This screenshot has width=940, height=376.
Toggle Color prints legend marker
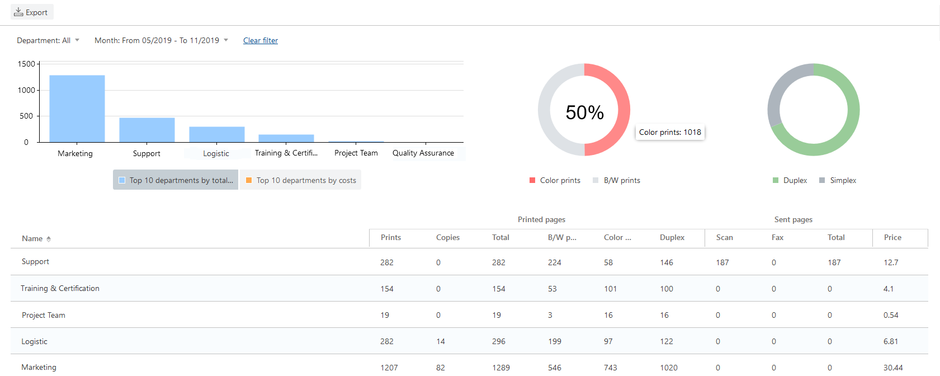532,181
